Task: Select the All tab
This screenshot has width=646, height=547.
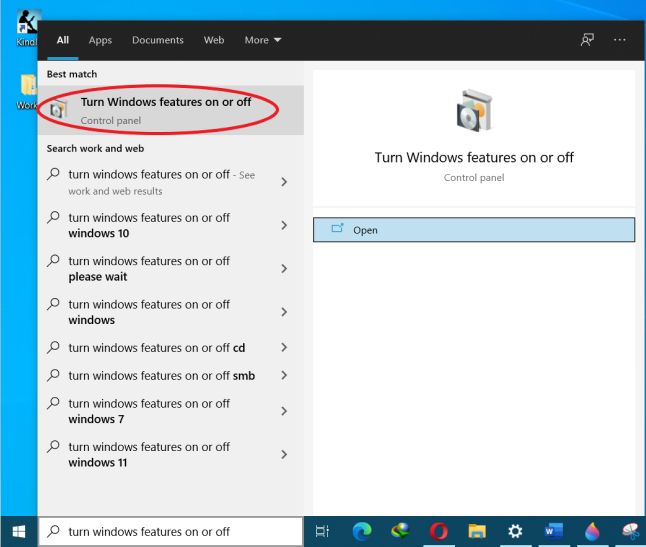Action: [63, 40]
